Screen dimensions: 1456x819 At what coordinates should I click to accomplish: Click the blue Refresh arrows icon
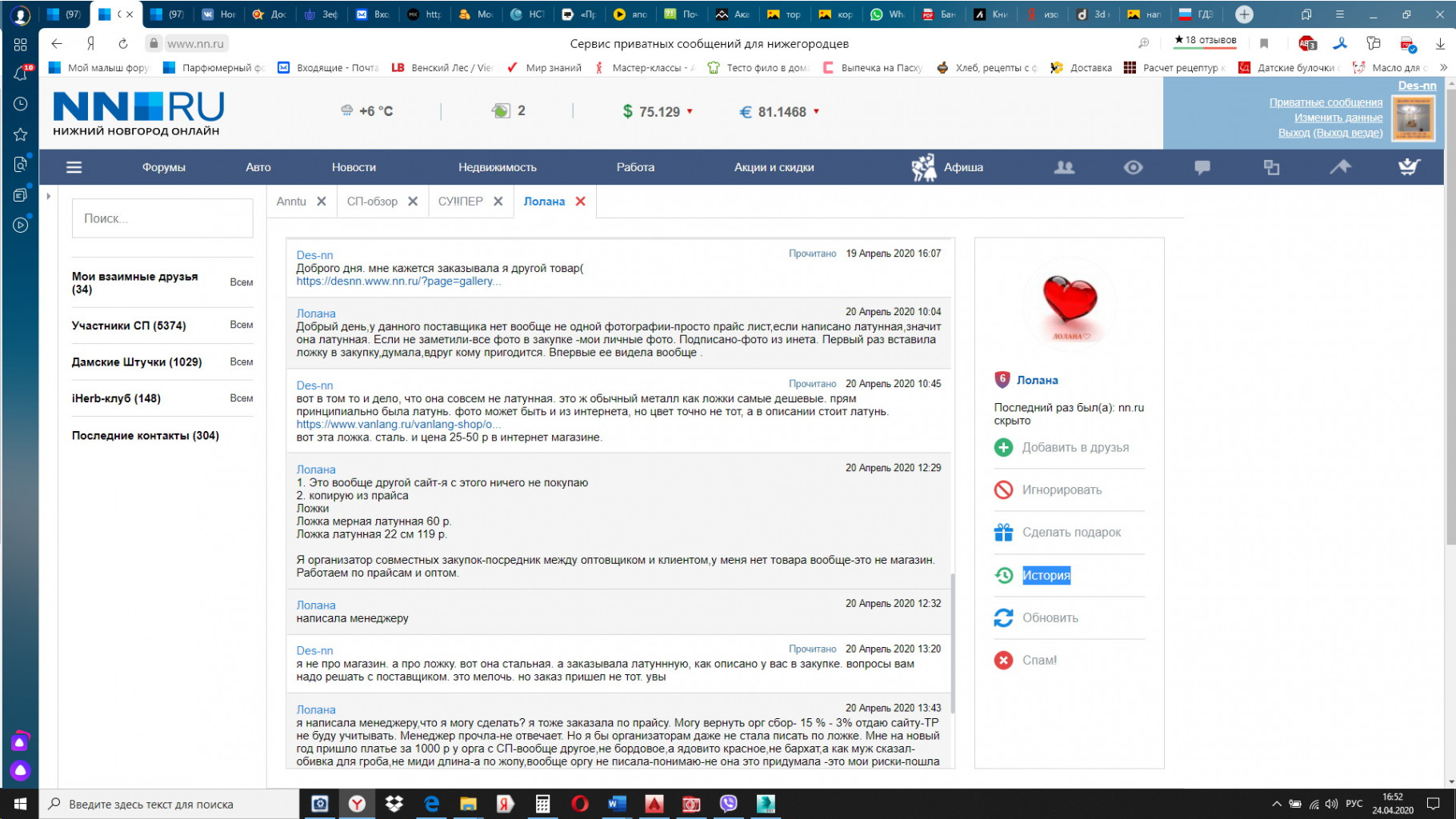coord(1003,617)
